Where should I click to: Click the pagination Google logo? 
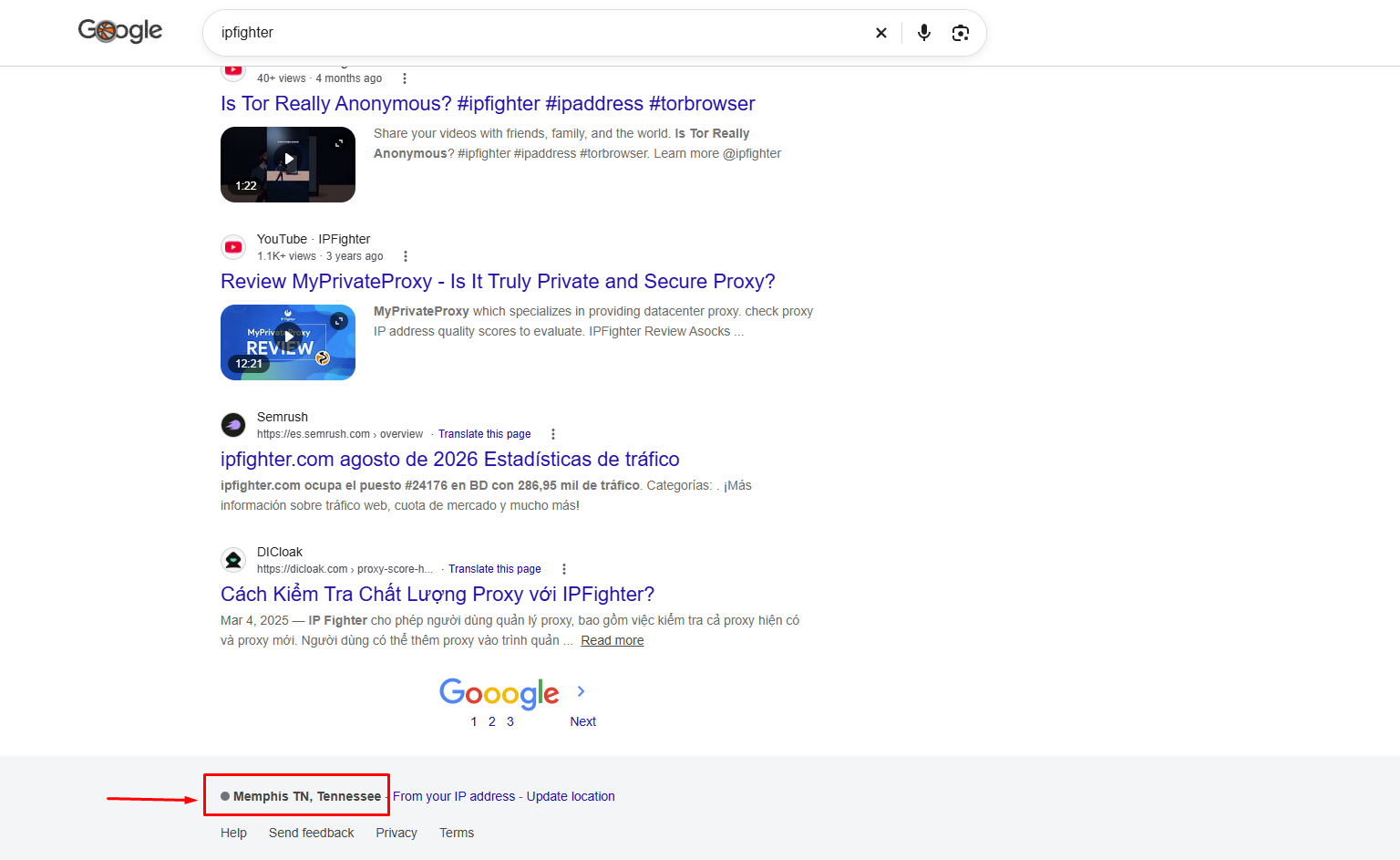point(499,693)
